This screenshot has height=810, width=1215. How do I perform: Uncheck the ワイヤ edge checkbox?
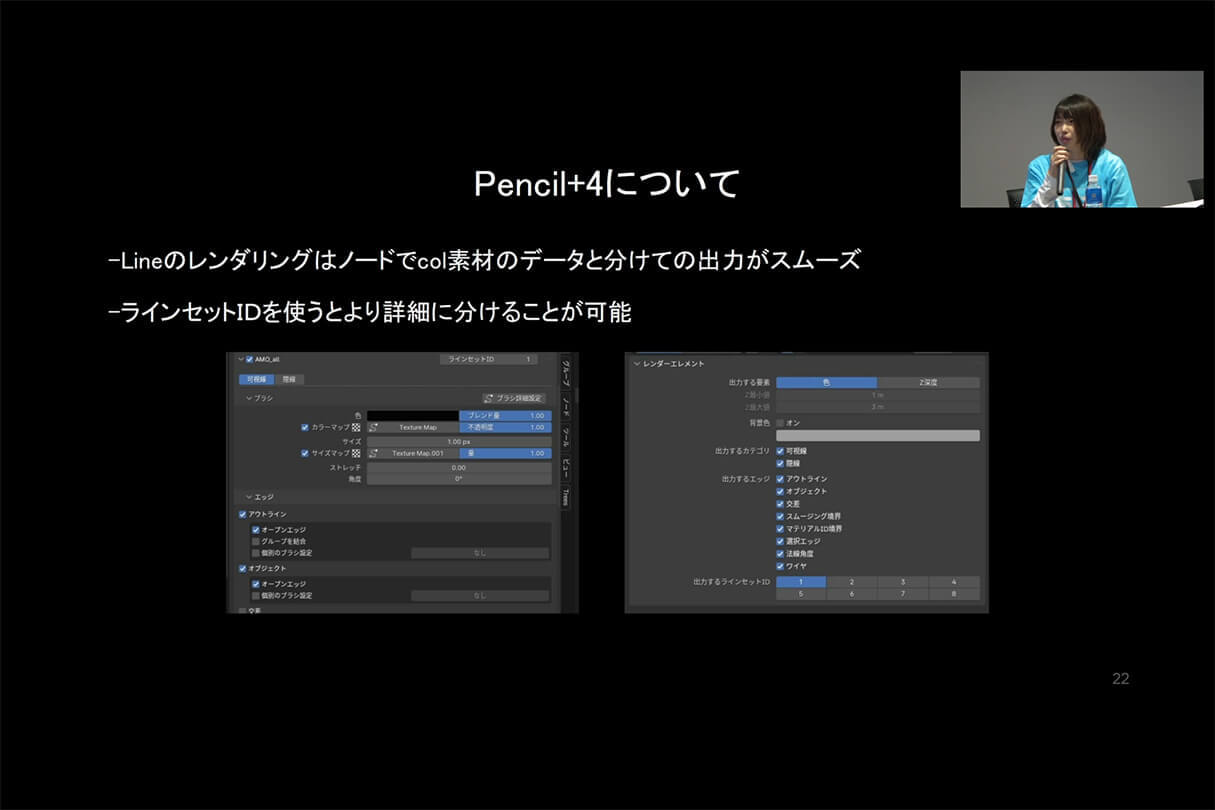click(780, 566)
